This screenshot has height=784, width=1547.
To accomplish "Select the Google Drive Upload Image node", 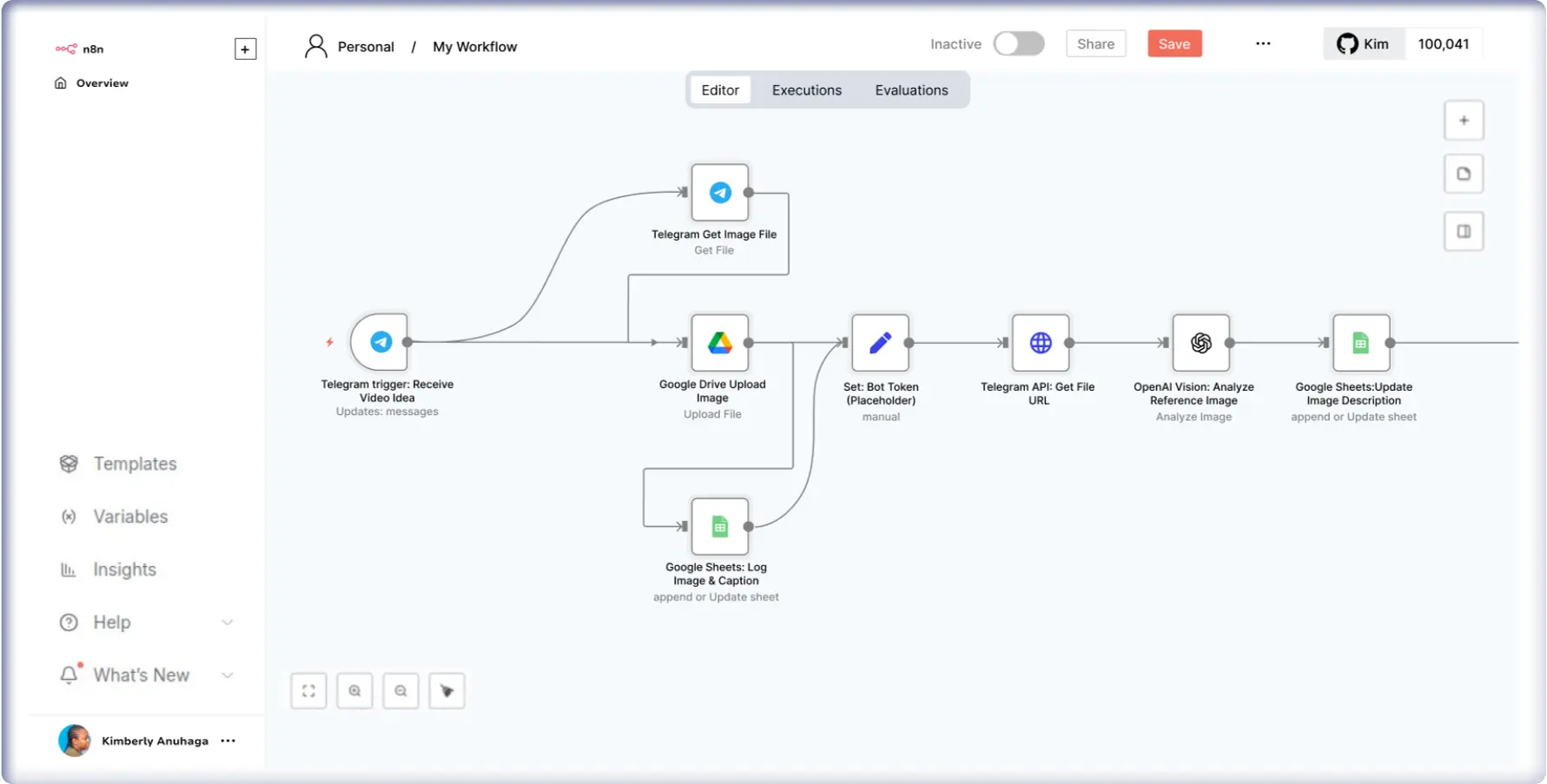I will tap(718, 342).
